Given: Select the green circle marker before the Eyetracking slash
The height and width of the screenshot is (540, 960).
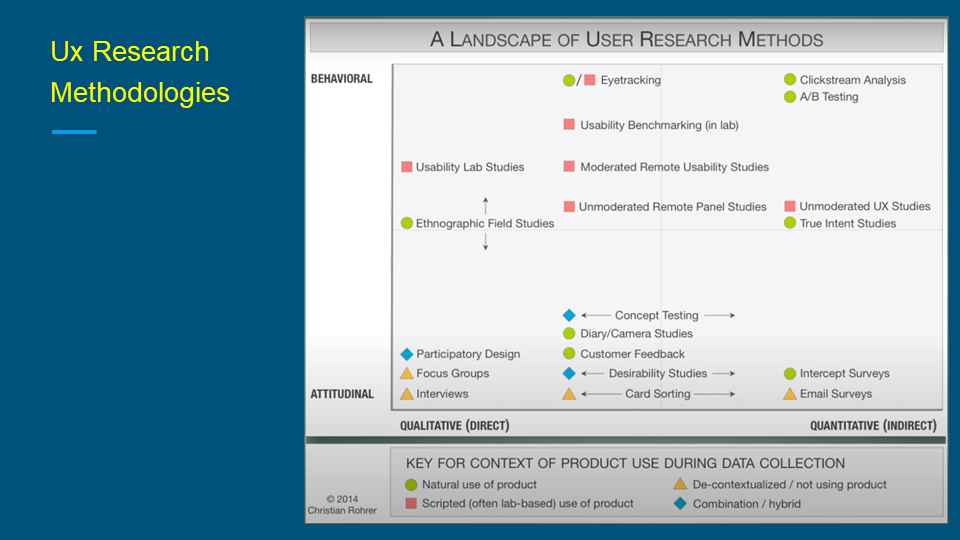Looking at the screenshot, I should 569,80.
